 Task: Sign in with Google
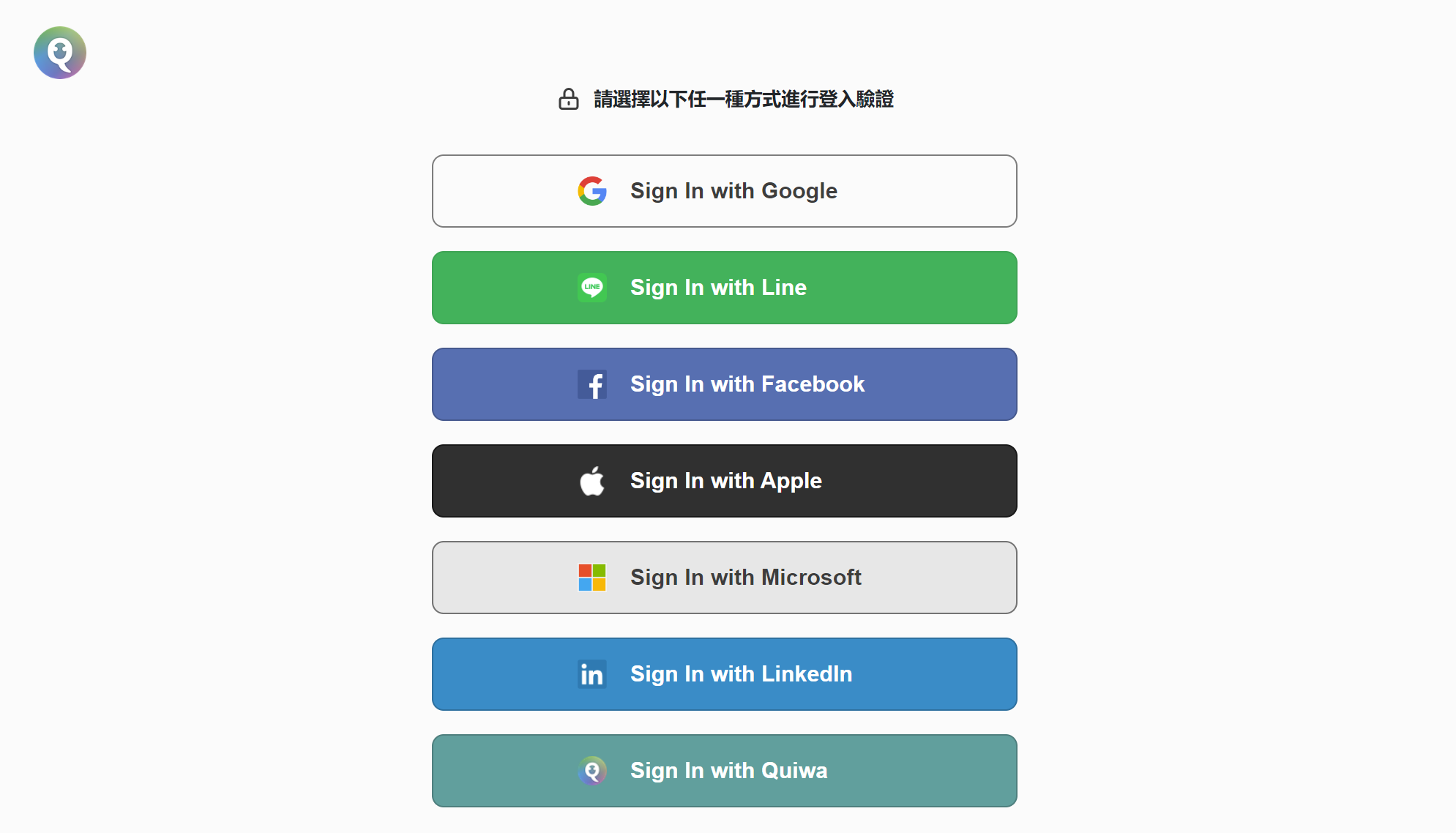point(725,191)
